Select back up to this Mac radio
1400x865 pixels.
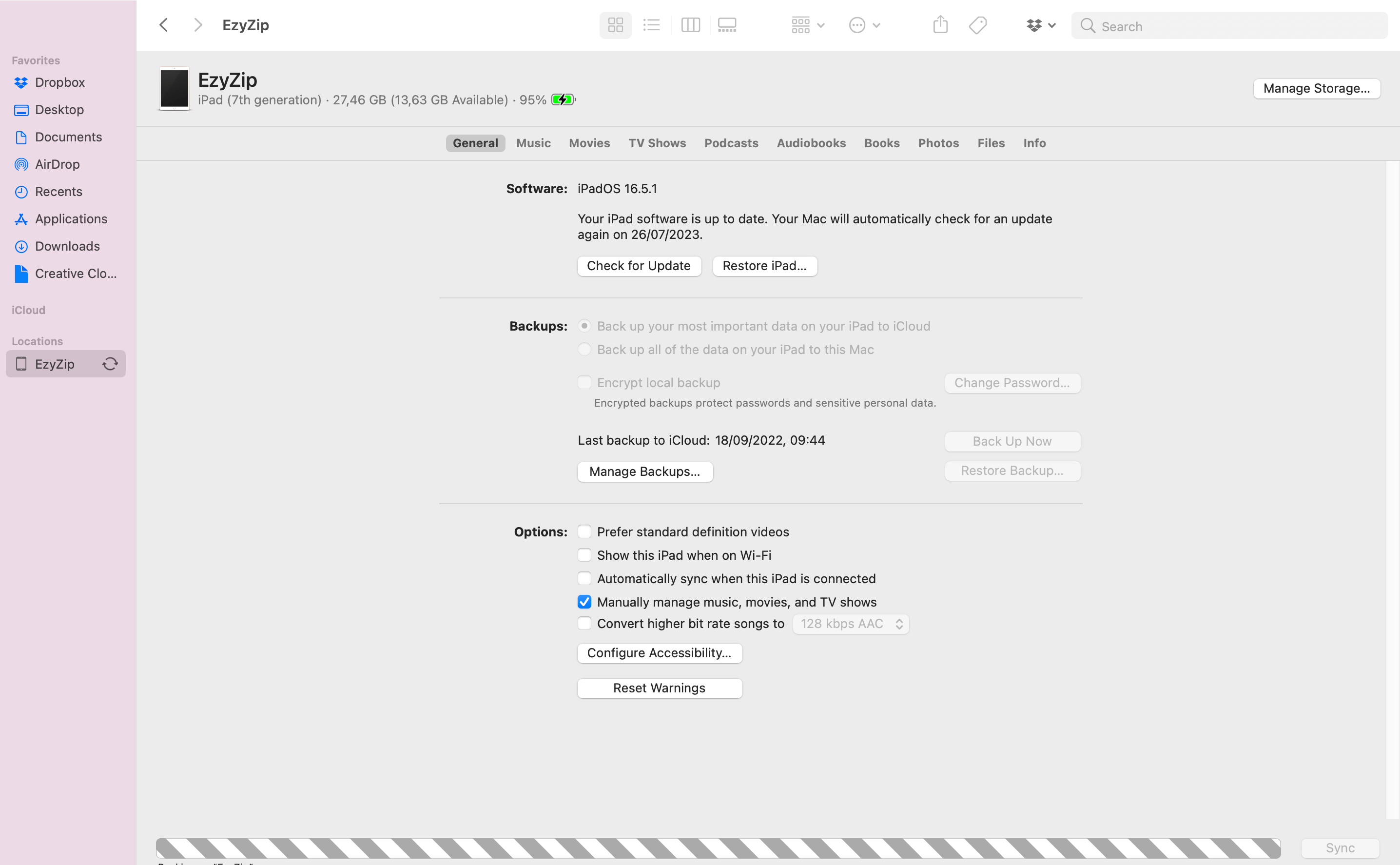[x=584, y=350]
